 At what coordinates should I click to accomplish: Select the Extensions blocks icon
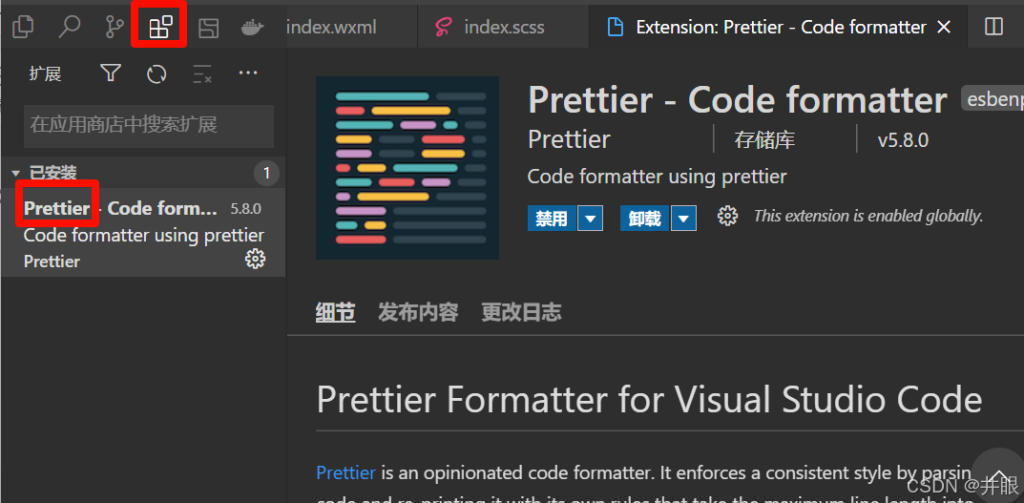(x=161, y=27)
